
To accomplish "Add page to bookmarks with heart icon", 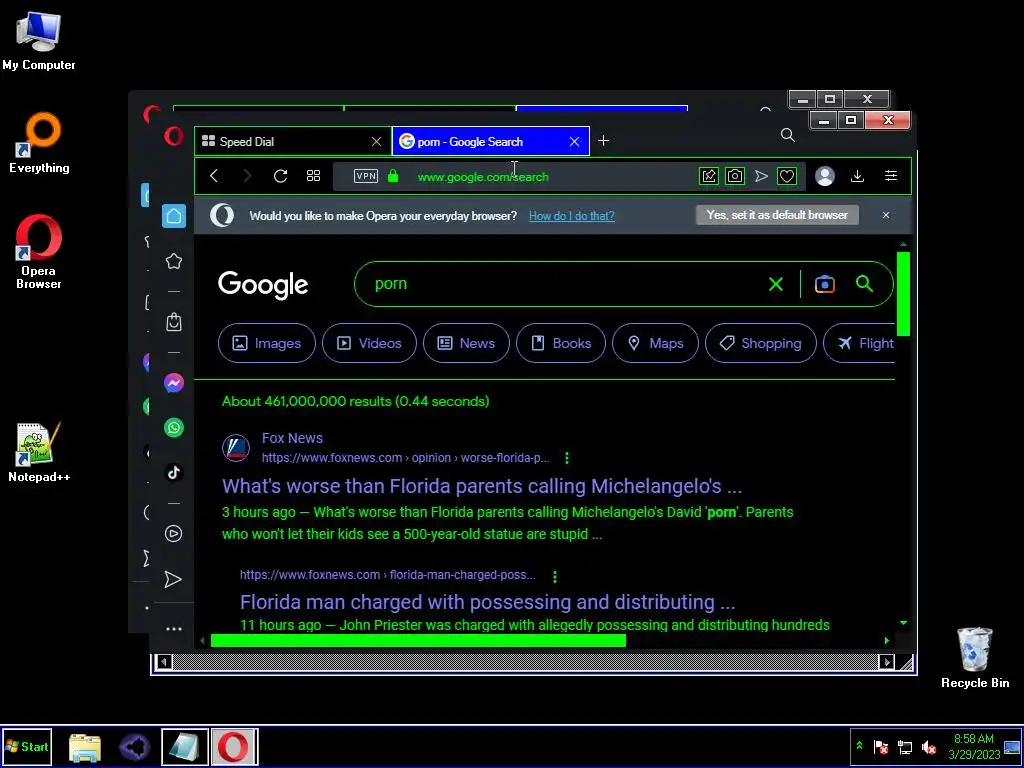I will [787, 176].
